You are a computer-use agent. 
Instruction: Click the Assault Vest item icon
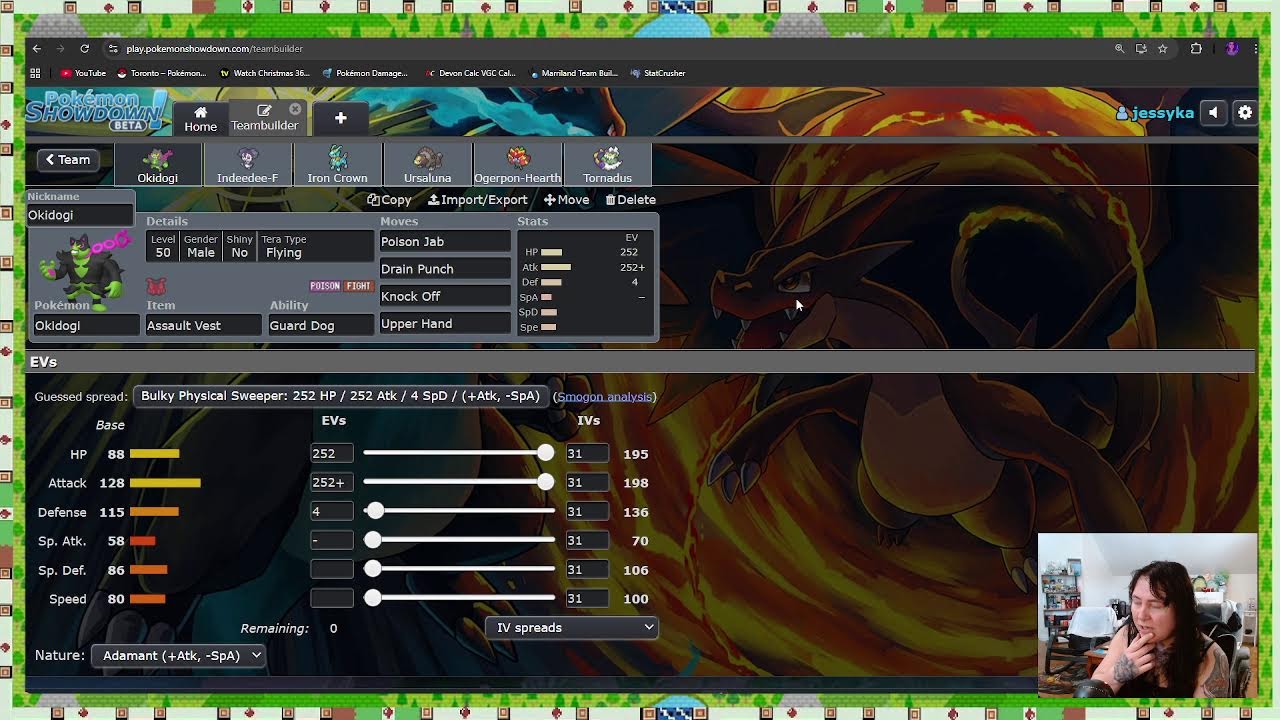point(156,287)
